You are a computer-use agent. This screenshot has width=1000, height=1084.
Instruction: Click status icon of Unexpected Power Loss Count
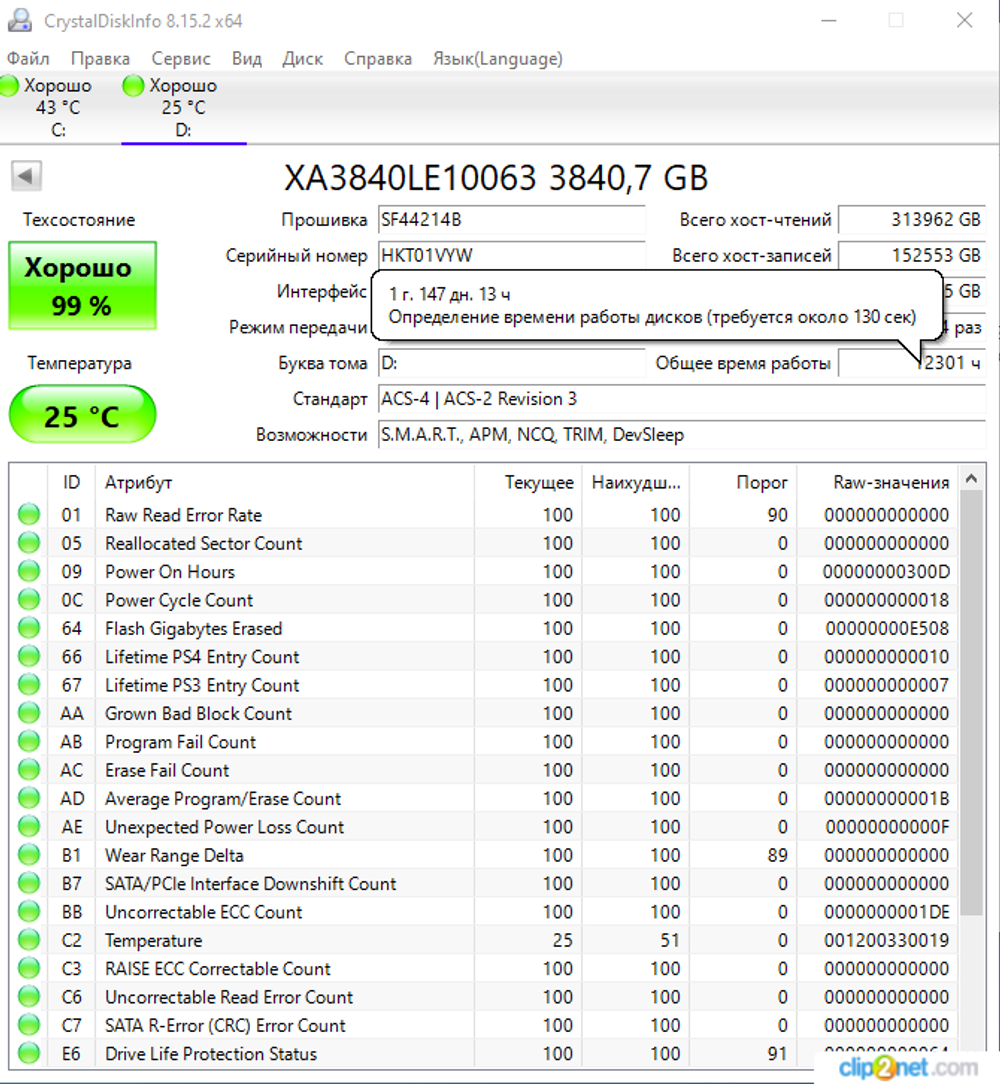tap(29, 826)
